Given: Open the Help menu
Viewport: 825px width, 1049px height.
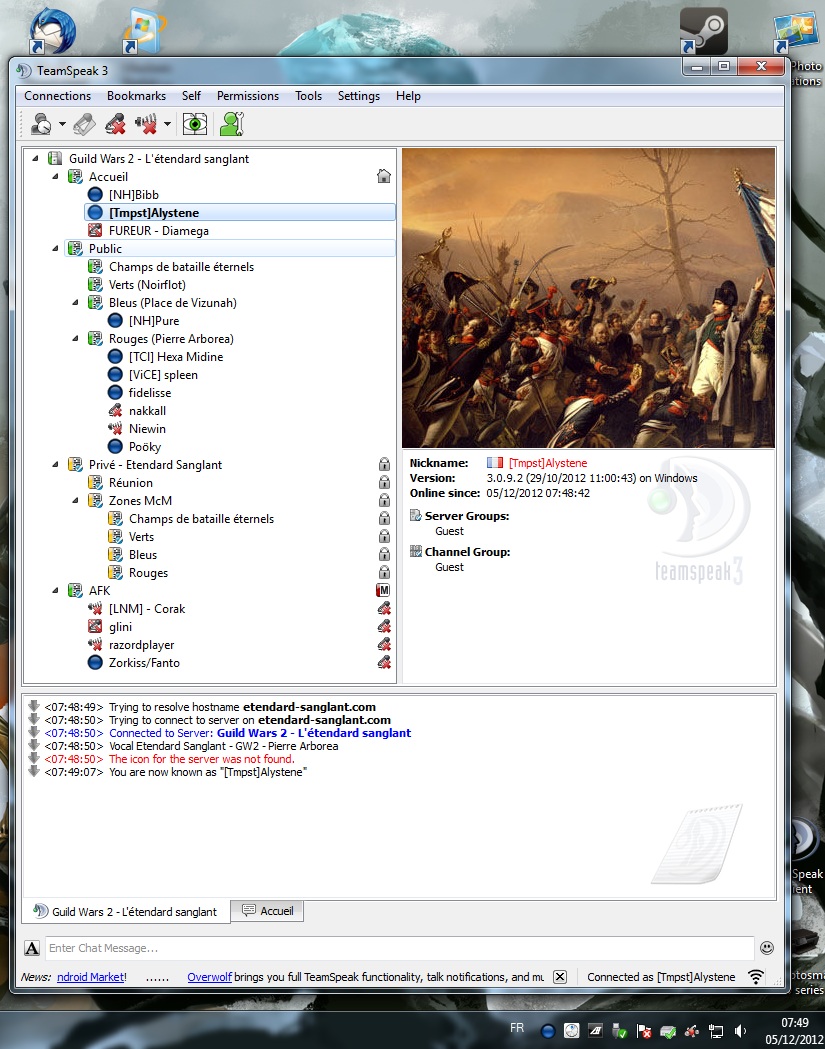Looking at the screenshot, I should tap(408, 96).
